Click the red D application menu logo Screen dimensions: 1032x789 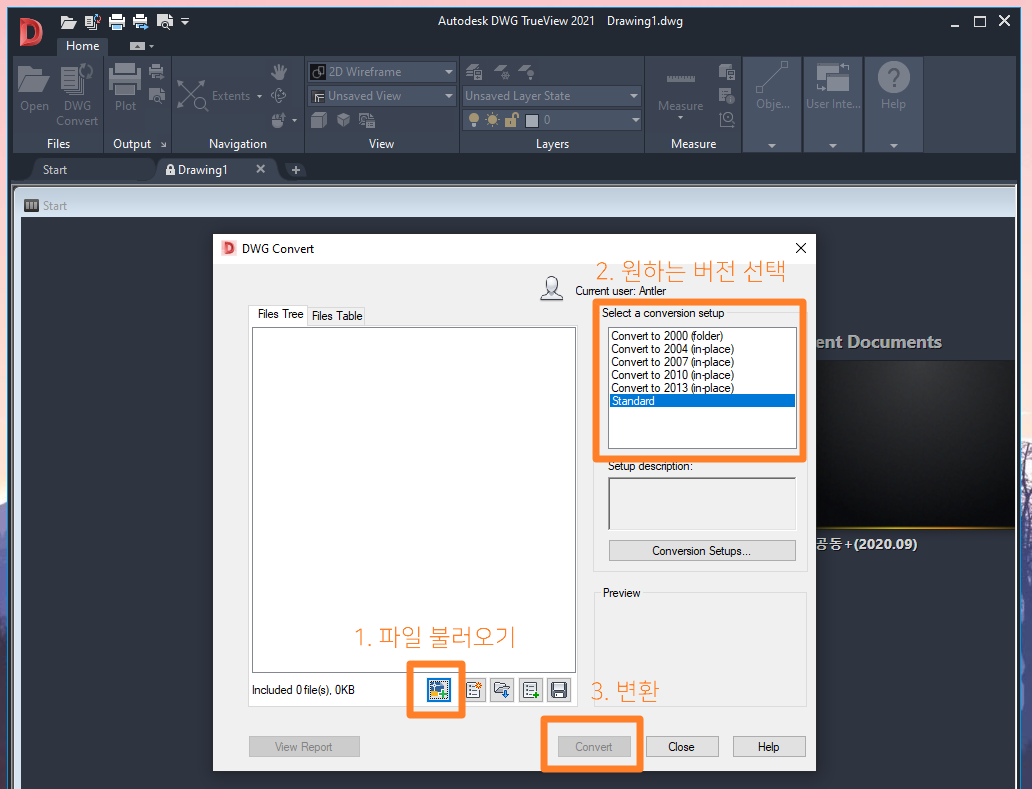(30, 33)
